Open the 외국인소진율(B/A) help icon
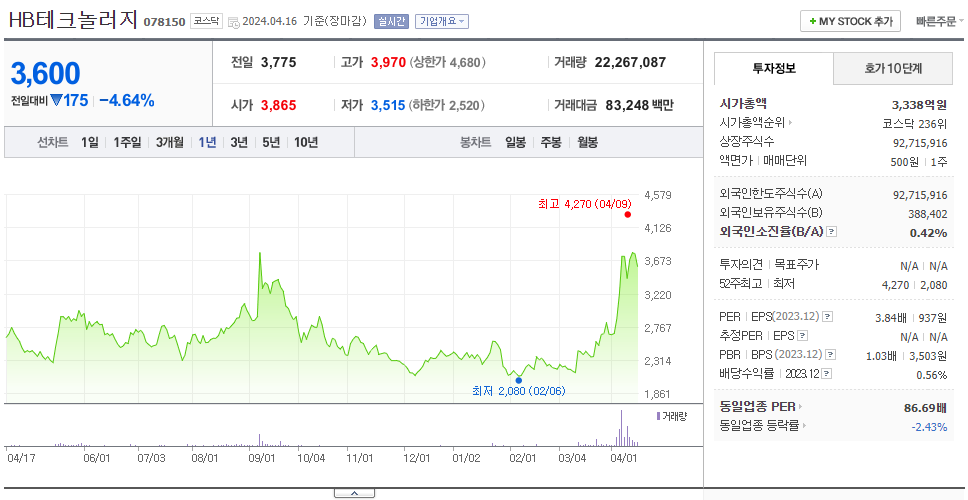968x500 pixels. (x=832, y=232)
